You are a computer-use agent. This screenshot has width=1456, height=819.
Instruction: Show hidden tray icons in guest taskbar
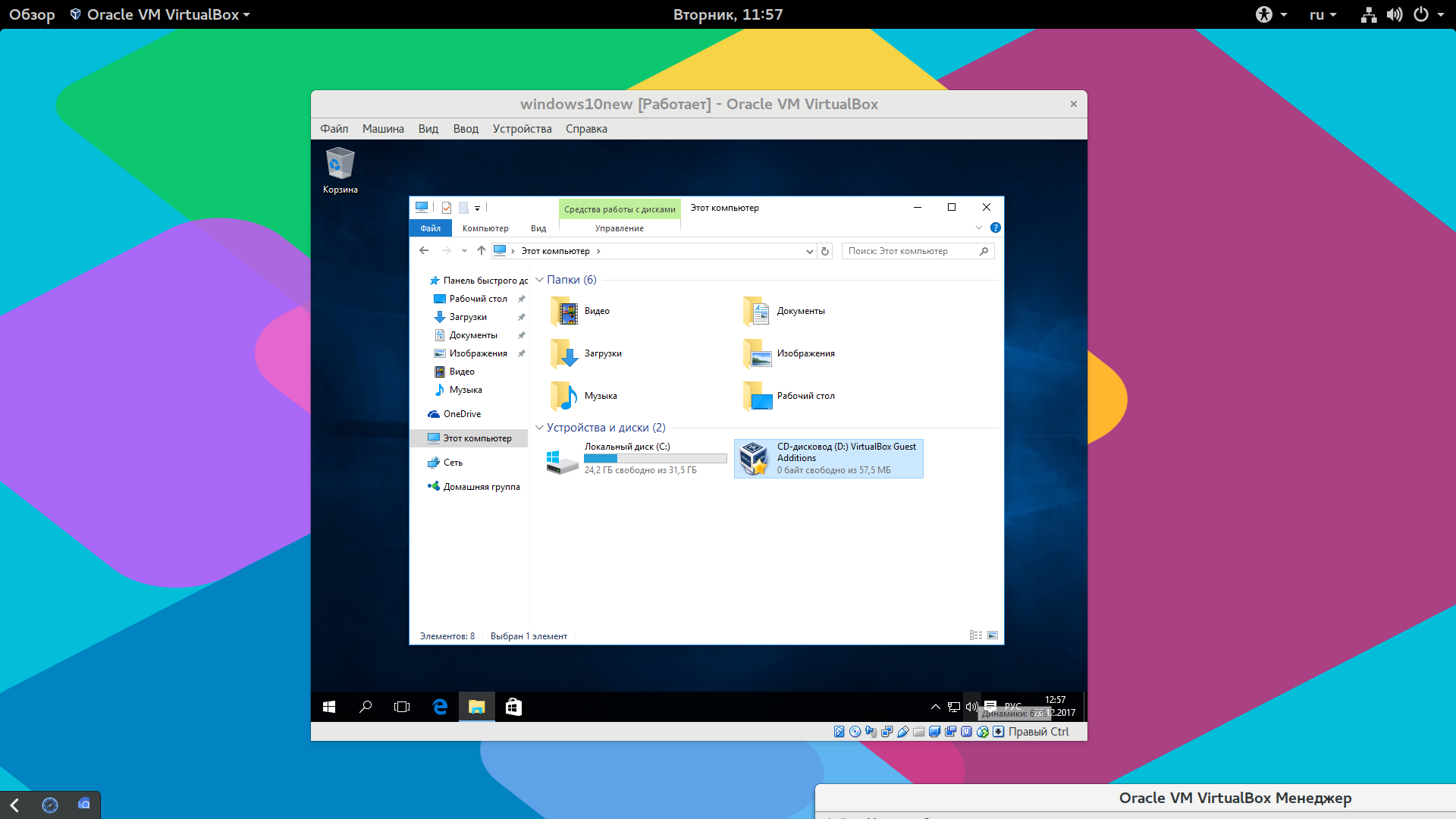(x=936, y=707)
